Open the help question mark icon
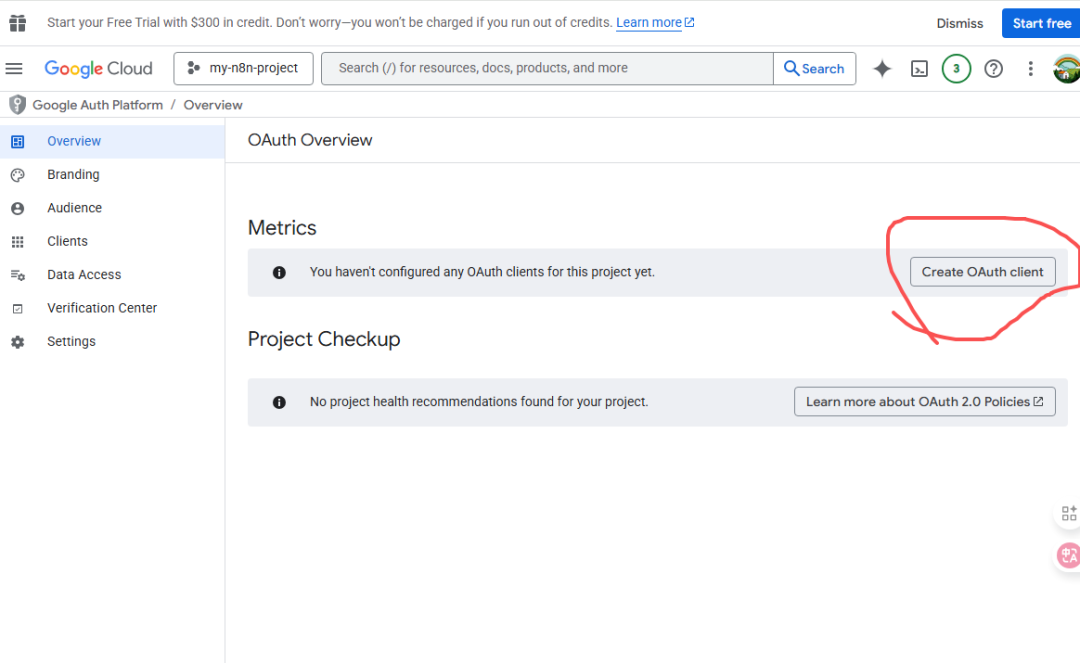Viewport: 1080px width, 663px height. (993, 69)
